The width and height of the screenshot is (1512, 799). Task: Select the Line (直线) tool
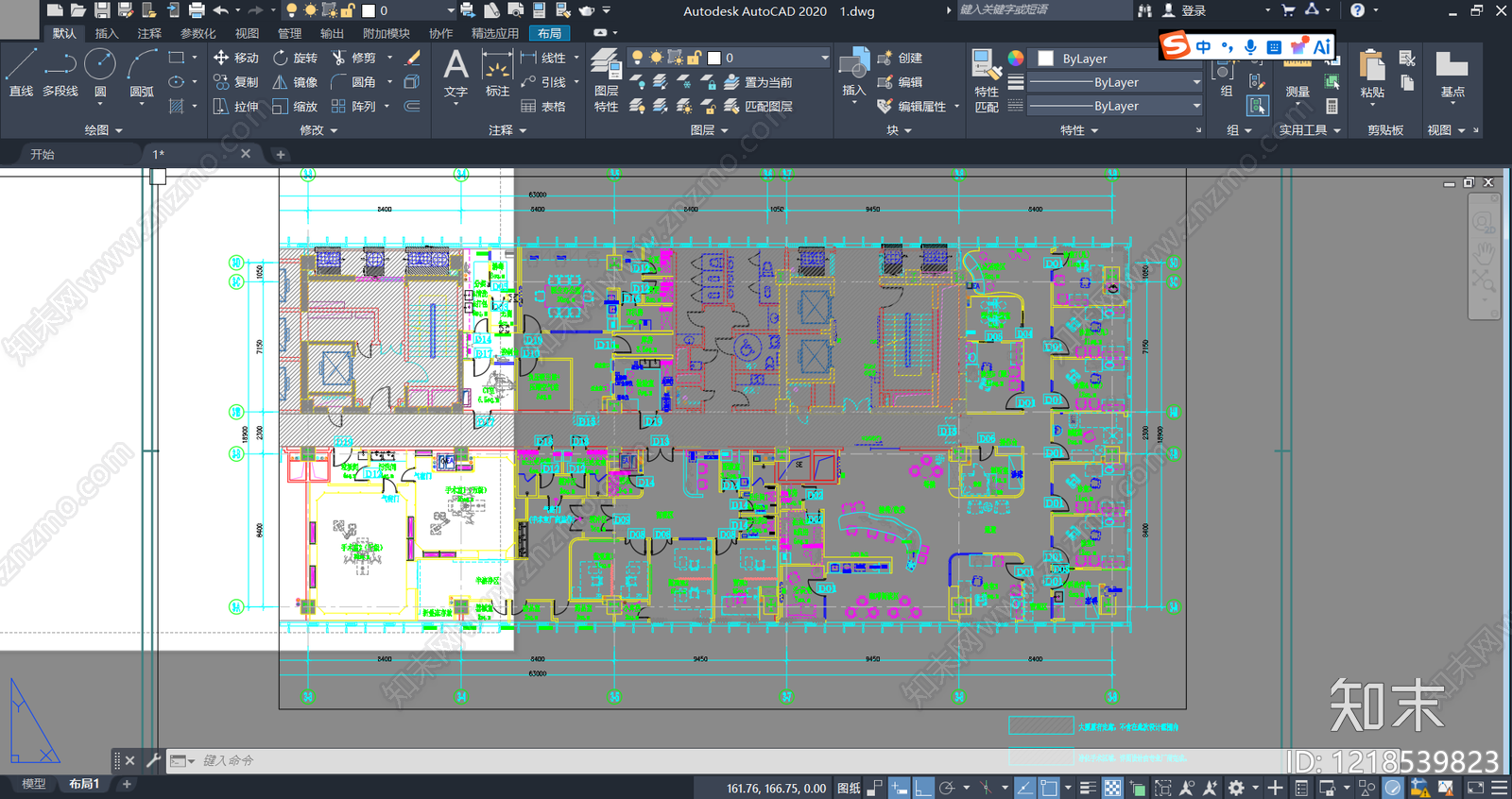coord(21,73)
